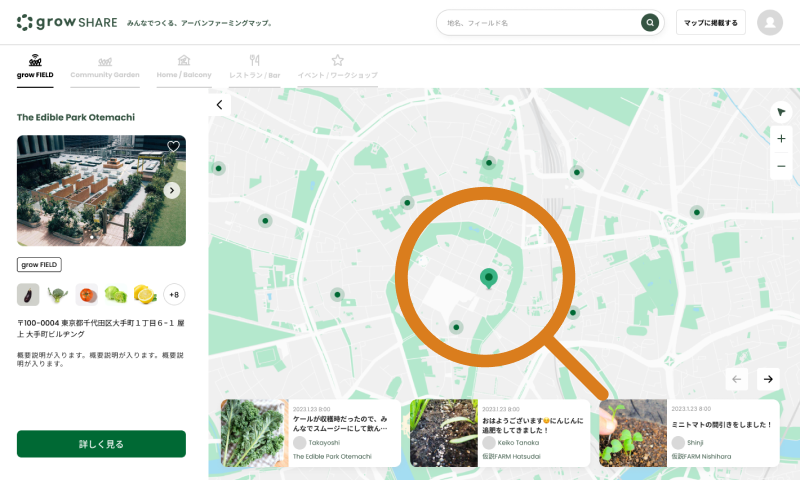Click the green search magnifier button
This screenshot has width=800, height=480.
[x=650, y=22]
